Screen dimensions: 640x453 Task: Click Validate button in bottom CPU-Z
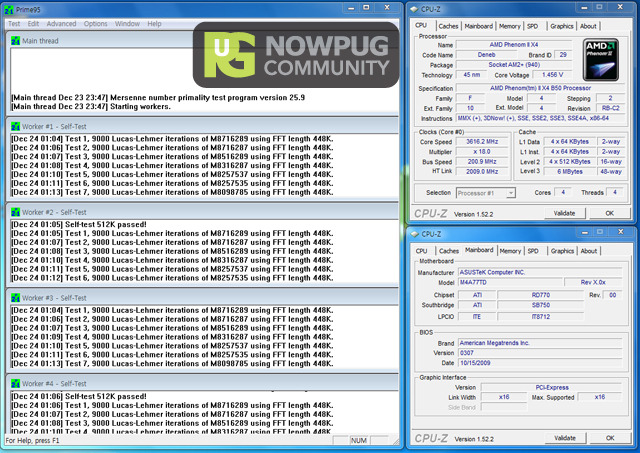coord(565,438)
